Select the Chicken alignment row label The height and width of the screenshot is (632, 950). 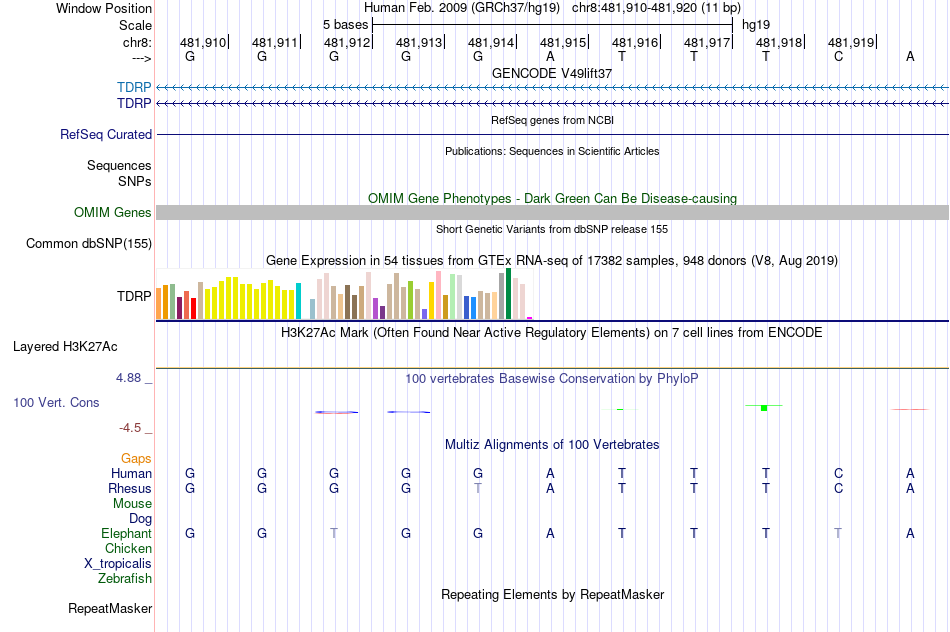[x=128, y=548]
